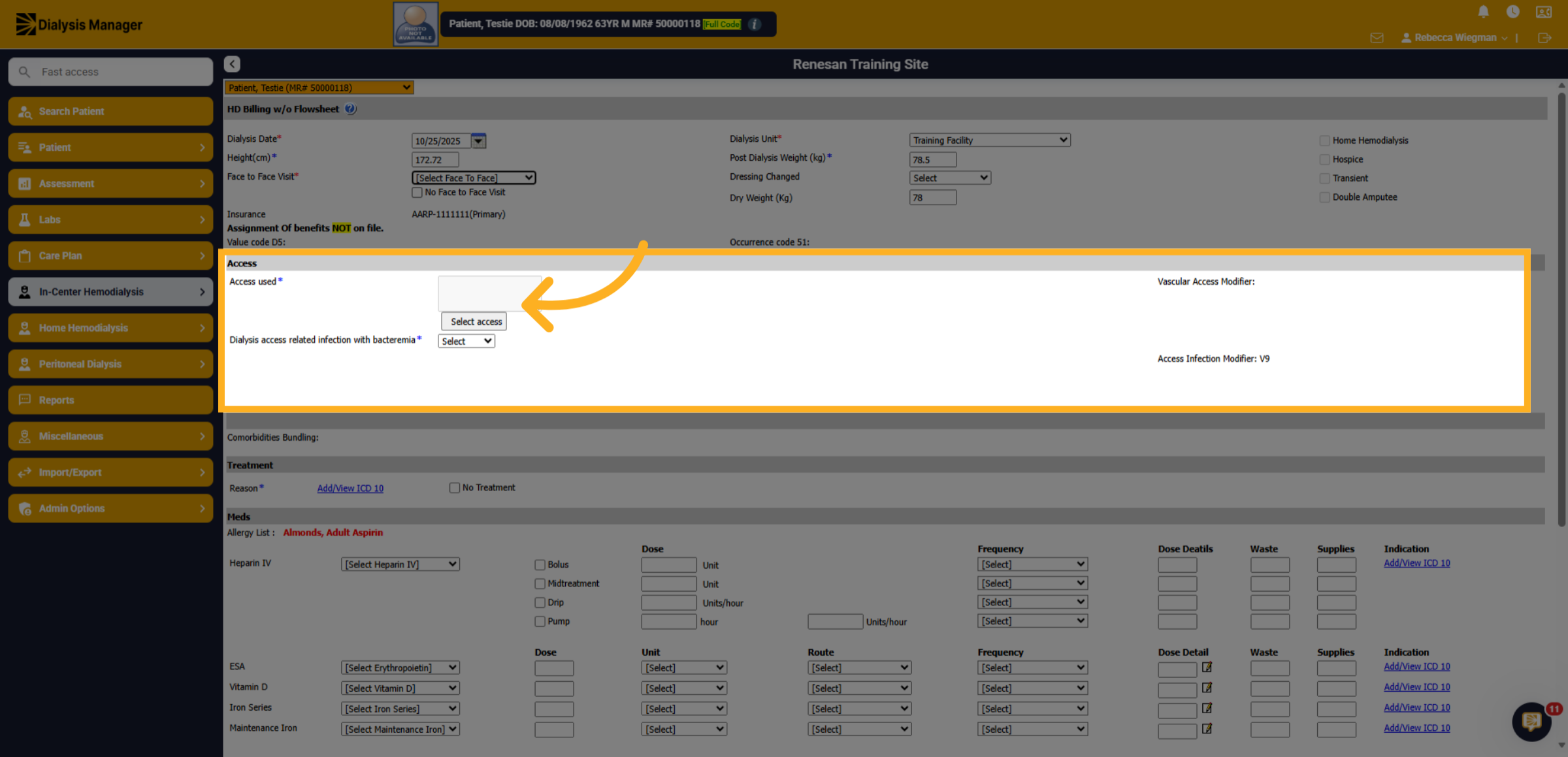This screenshot has width=1568, height=757.
Task: Open the Dialysis Date calendar picker
Action: tap(479, 140)
